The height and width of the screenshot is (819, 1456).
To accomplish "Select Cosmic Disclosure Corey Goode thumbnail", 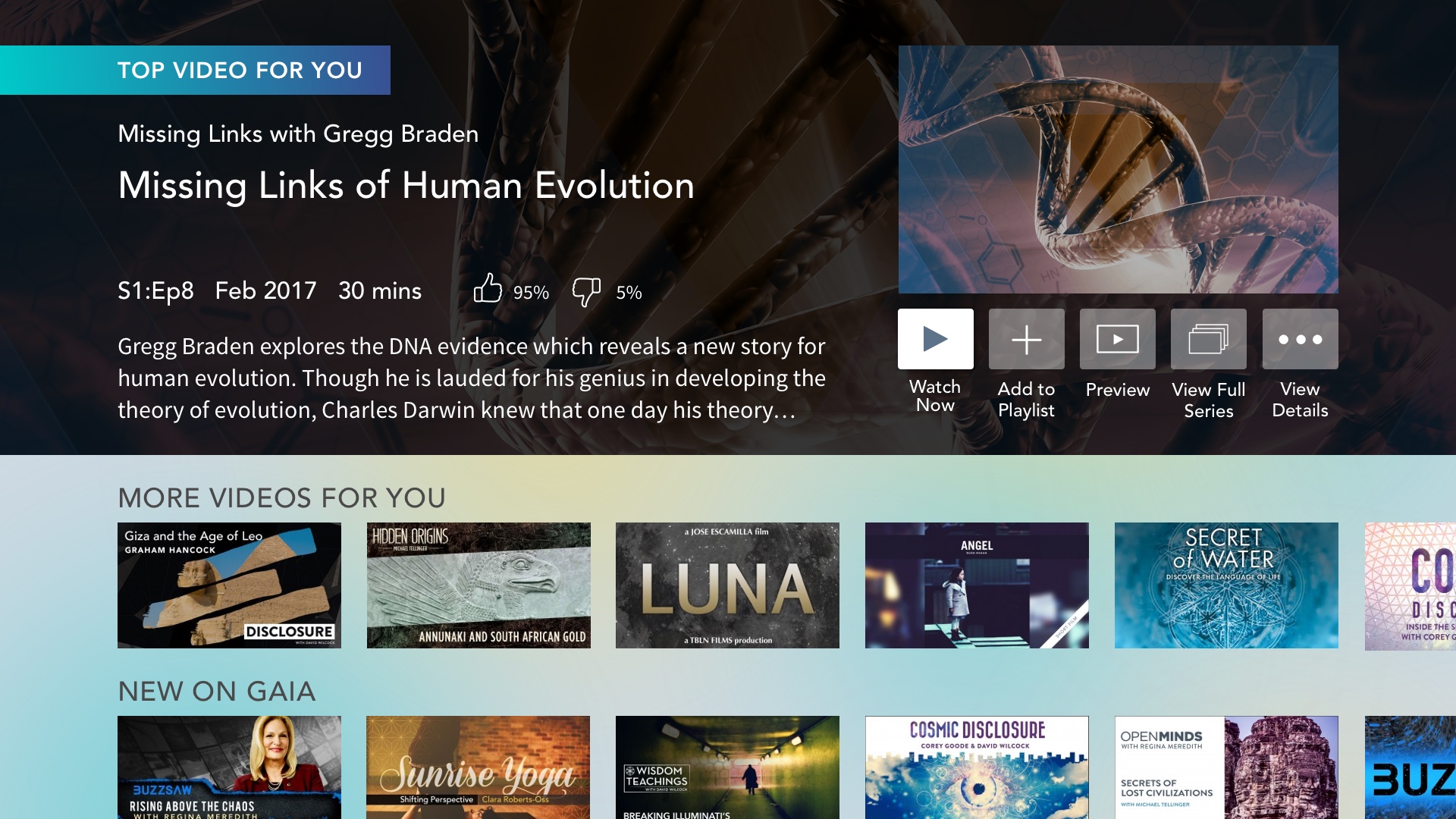I will [977, 767].
